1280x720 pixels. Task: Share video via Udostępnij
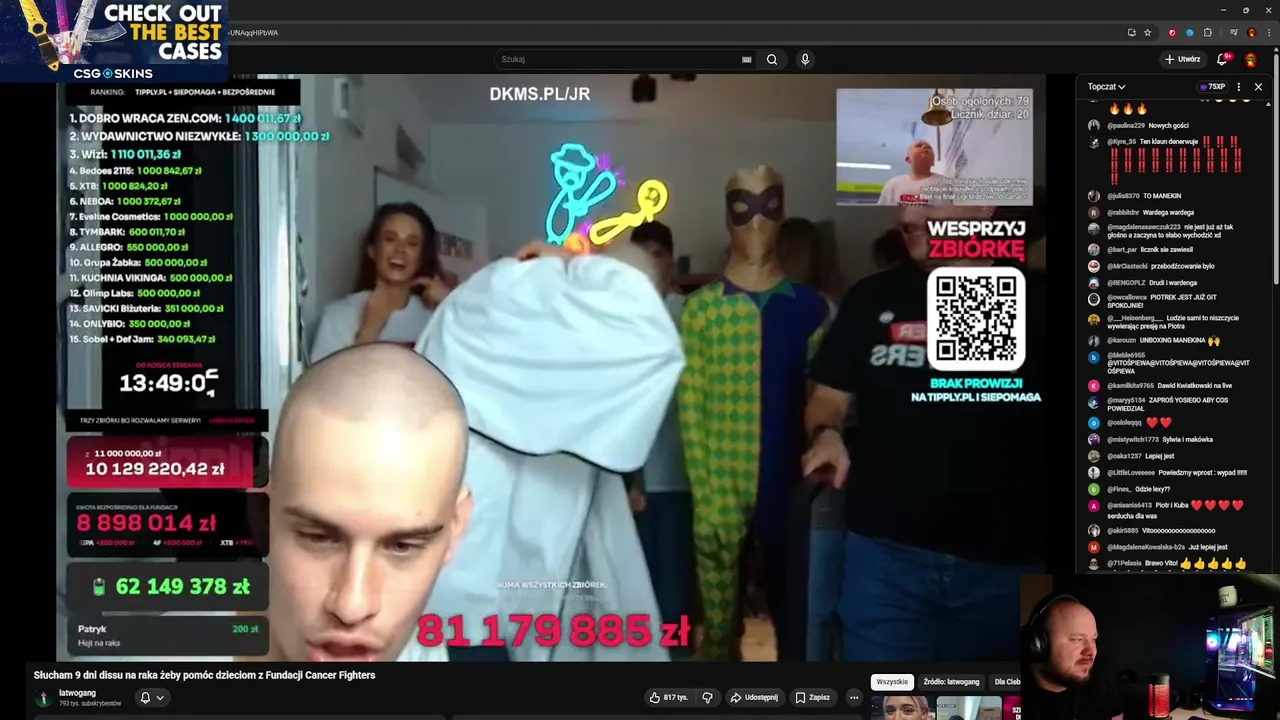[754, 697]
